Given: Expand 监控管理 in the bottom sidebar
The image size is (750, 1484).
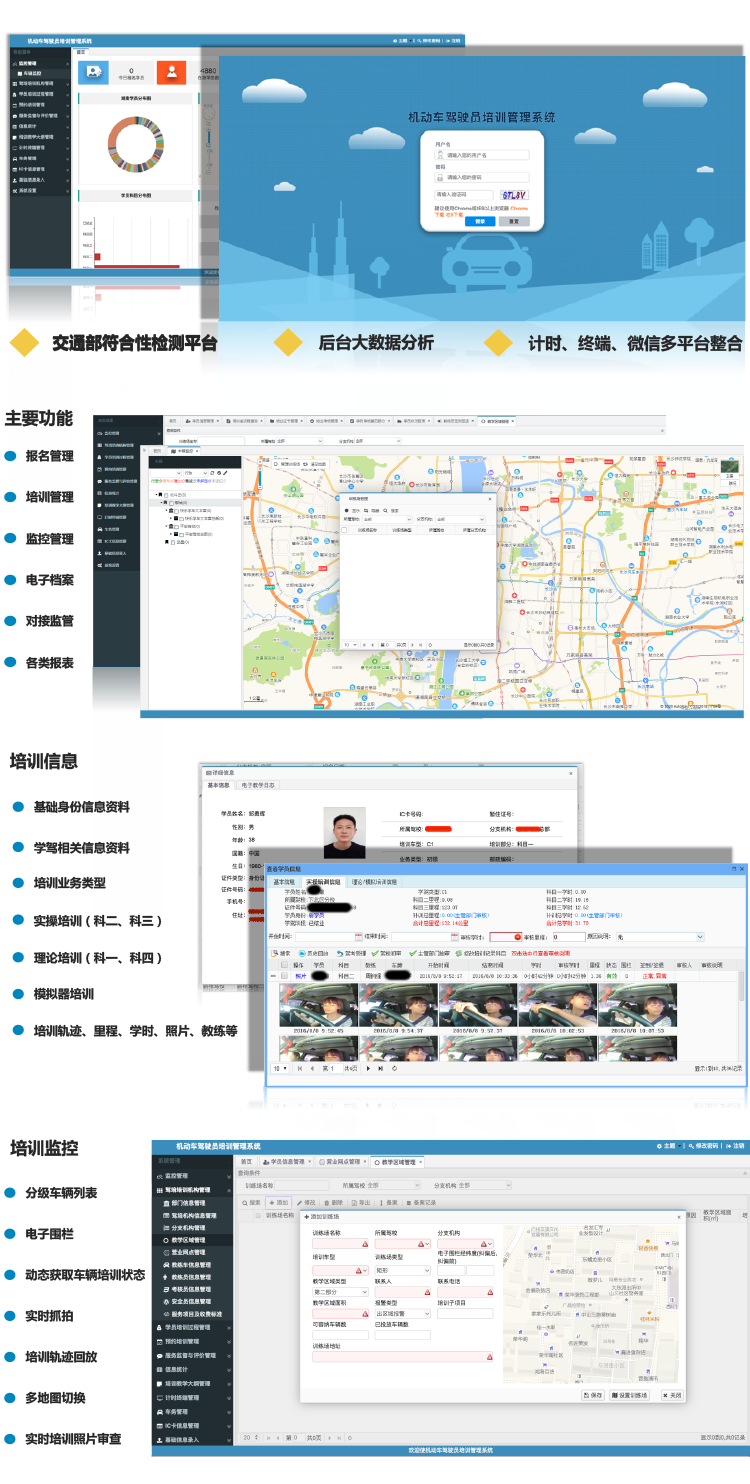Looking at the screenshot, I should 194,1176.
